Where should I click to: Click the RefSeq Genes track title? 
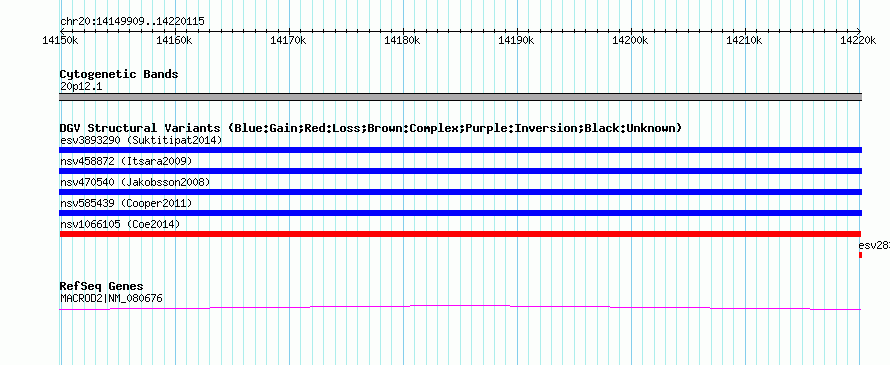102,286
